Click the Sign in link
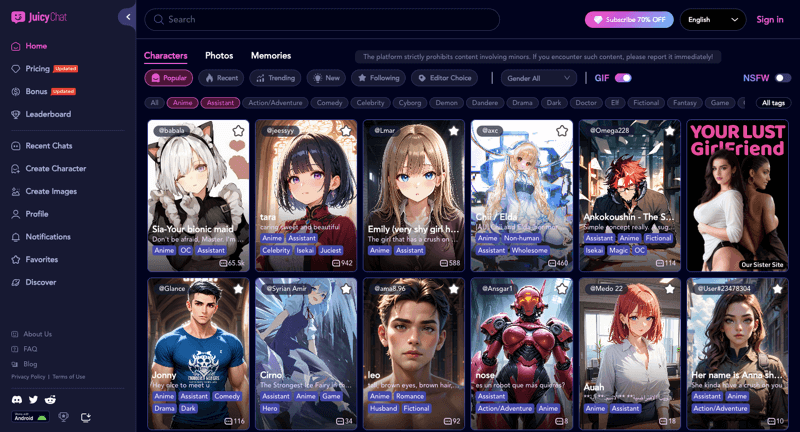 (x=770, y=19)
